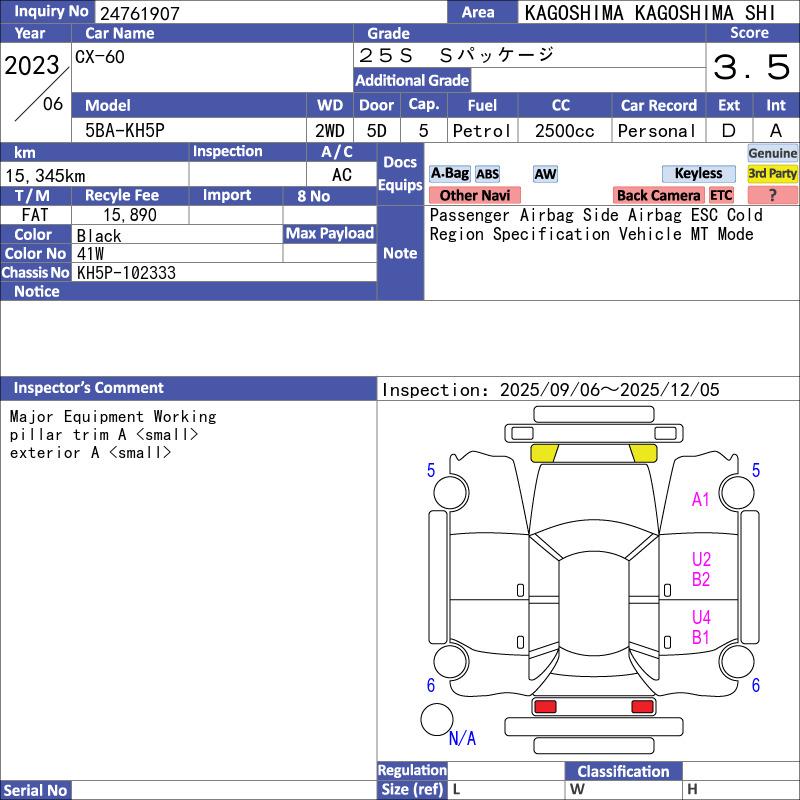Click the U2 damage marker on diagram
This screenshot has height=800, width=800.
pos(701,560)
